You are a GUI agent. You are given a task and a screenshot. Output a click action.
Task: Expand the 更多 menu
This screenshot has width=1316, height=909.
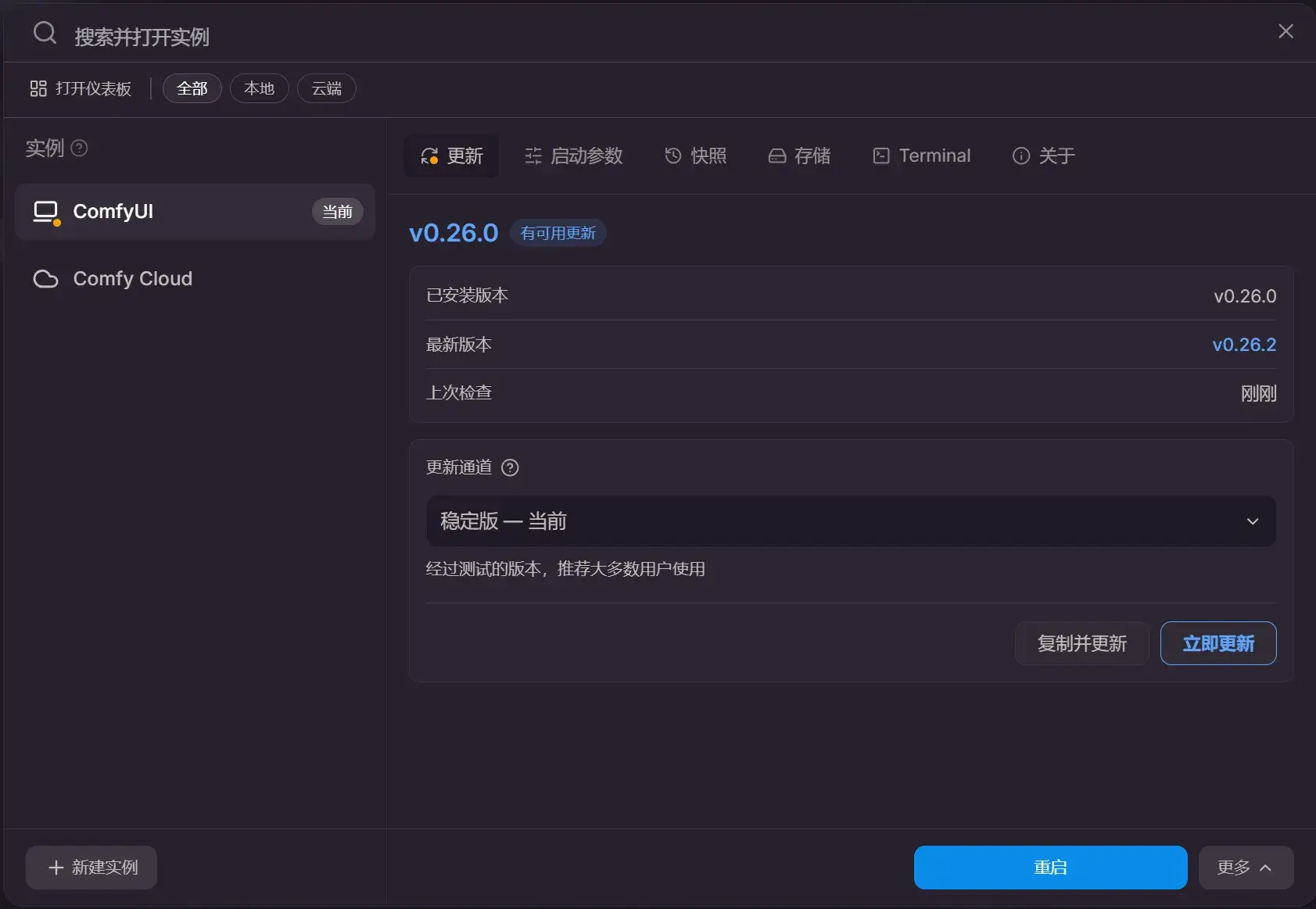click(1246, 868)
